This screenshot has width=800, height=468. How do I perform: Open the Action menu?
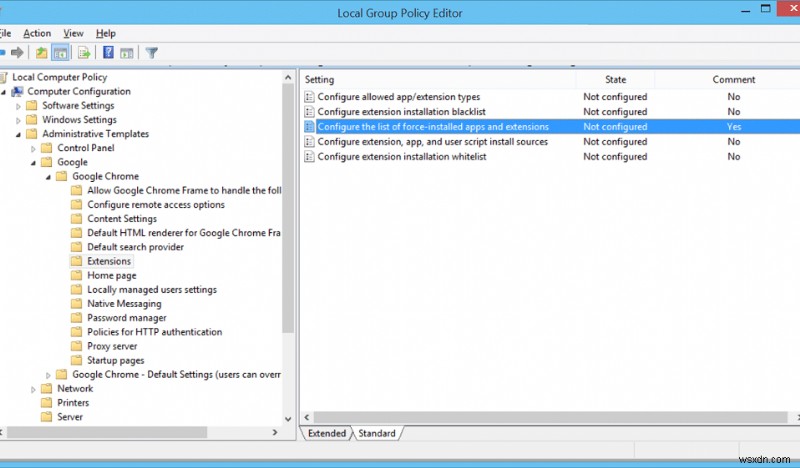click(37, 33)
